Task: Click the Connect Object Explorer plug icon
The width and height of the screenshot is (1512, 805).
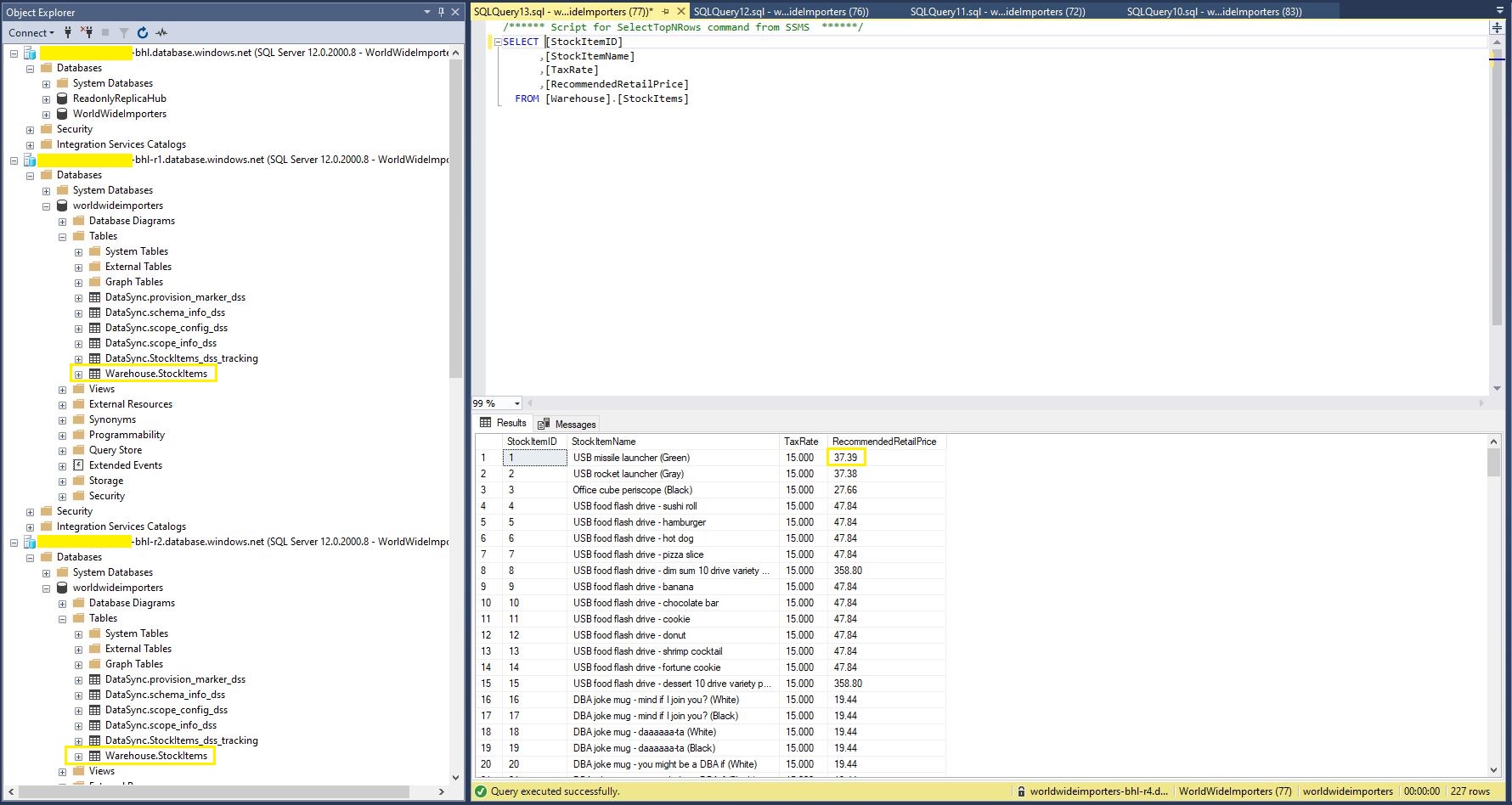Action: point(68,32)
